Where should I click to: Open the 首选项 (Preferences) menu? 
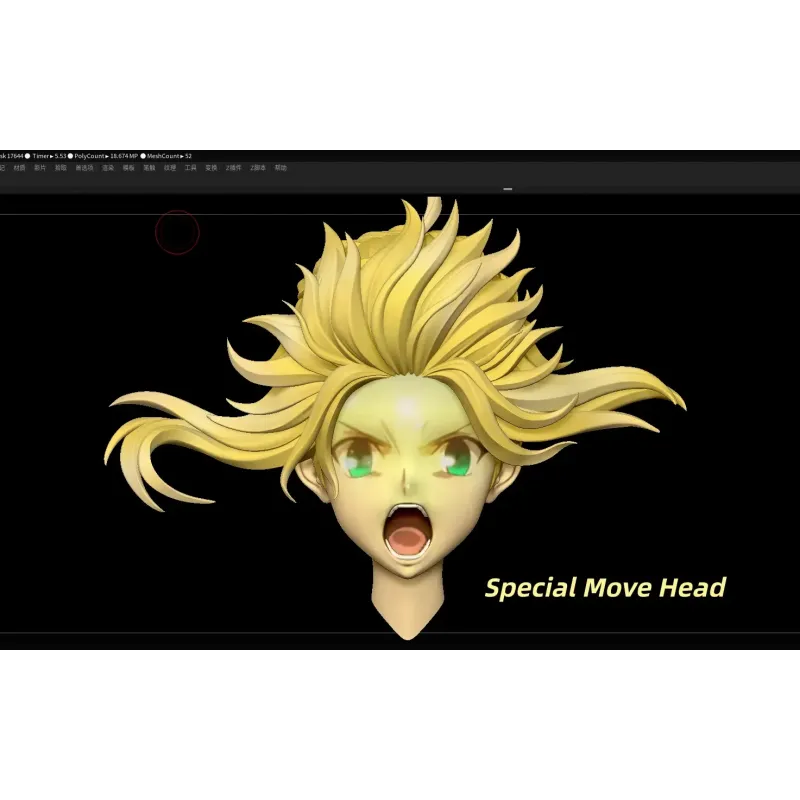85,168
